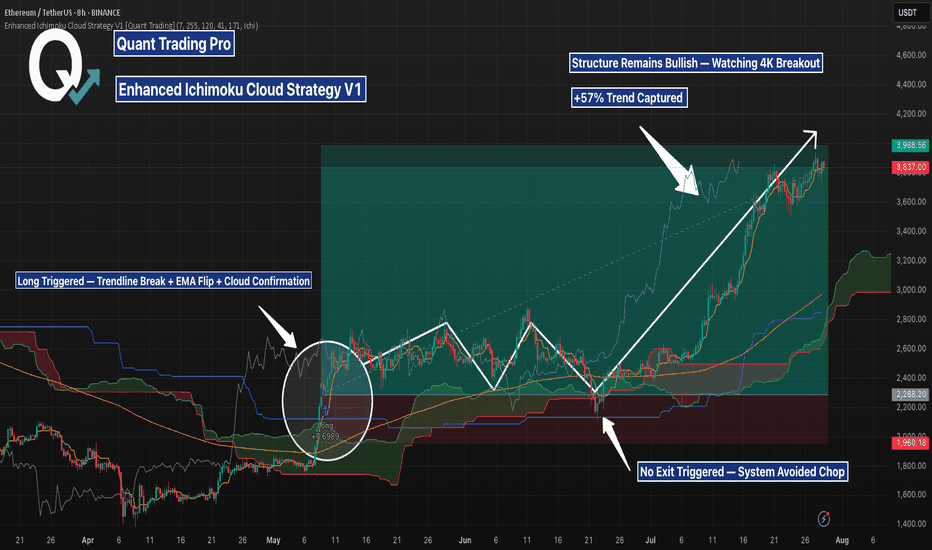Image resolution: width=932 pixels, height=550 pixels.
Task: Click the alert lightning bolt icon
Action: click(x=824, y=518)
